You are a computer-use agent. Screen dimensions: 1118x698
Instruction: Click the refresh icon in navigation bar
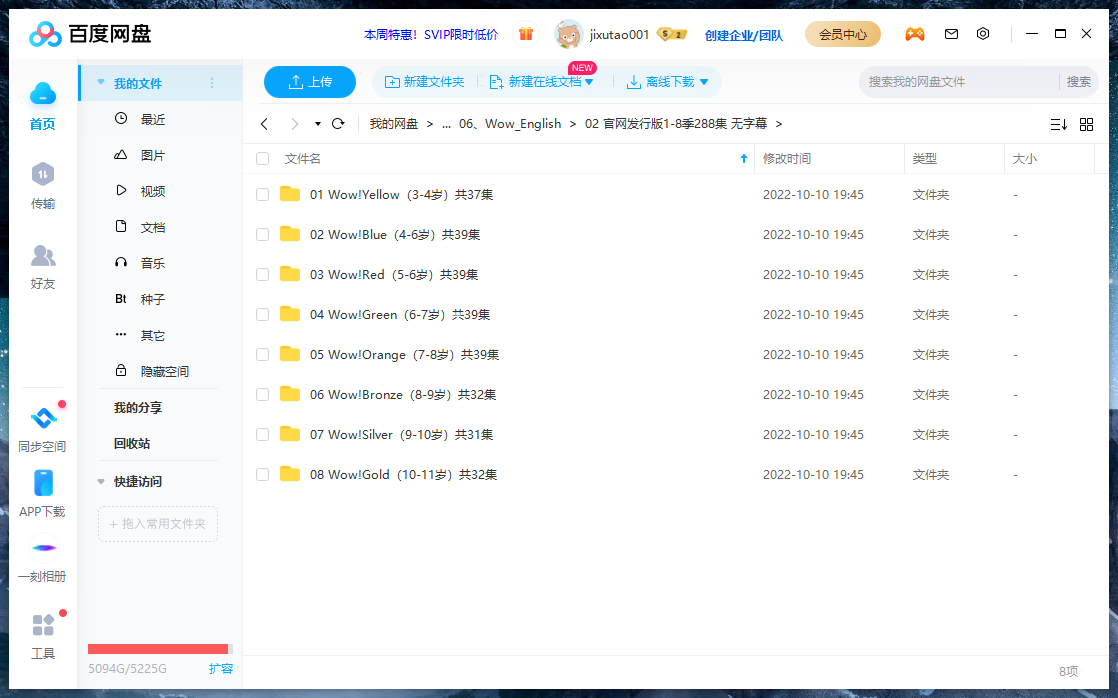(338, 124)
